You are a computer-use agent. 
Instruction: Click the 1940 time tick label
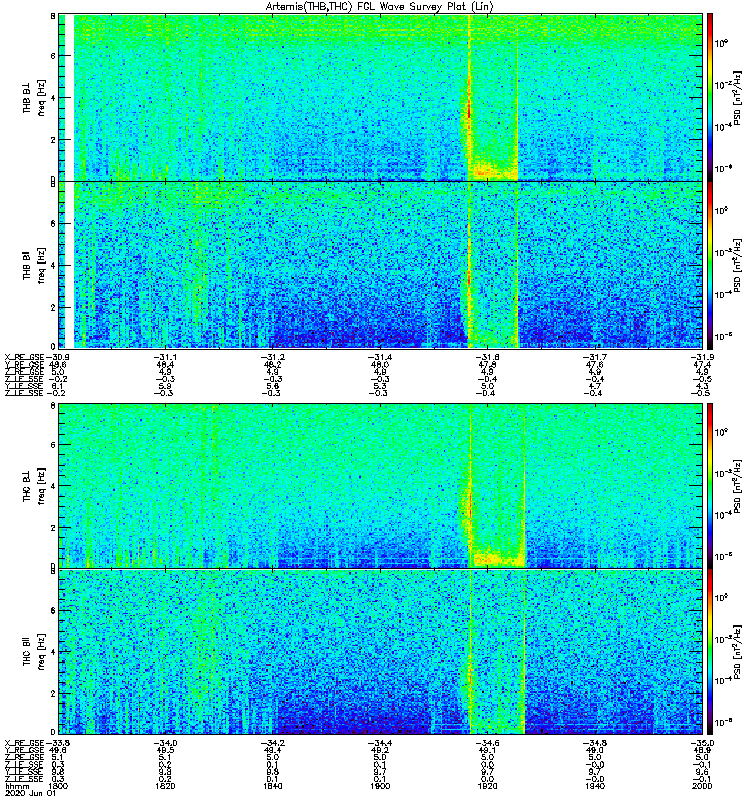coord(594,786)
